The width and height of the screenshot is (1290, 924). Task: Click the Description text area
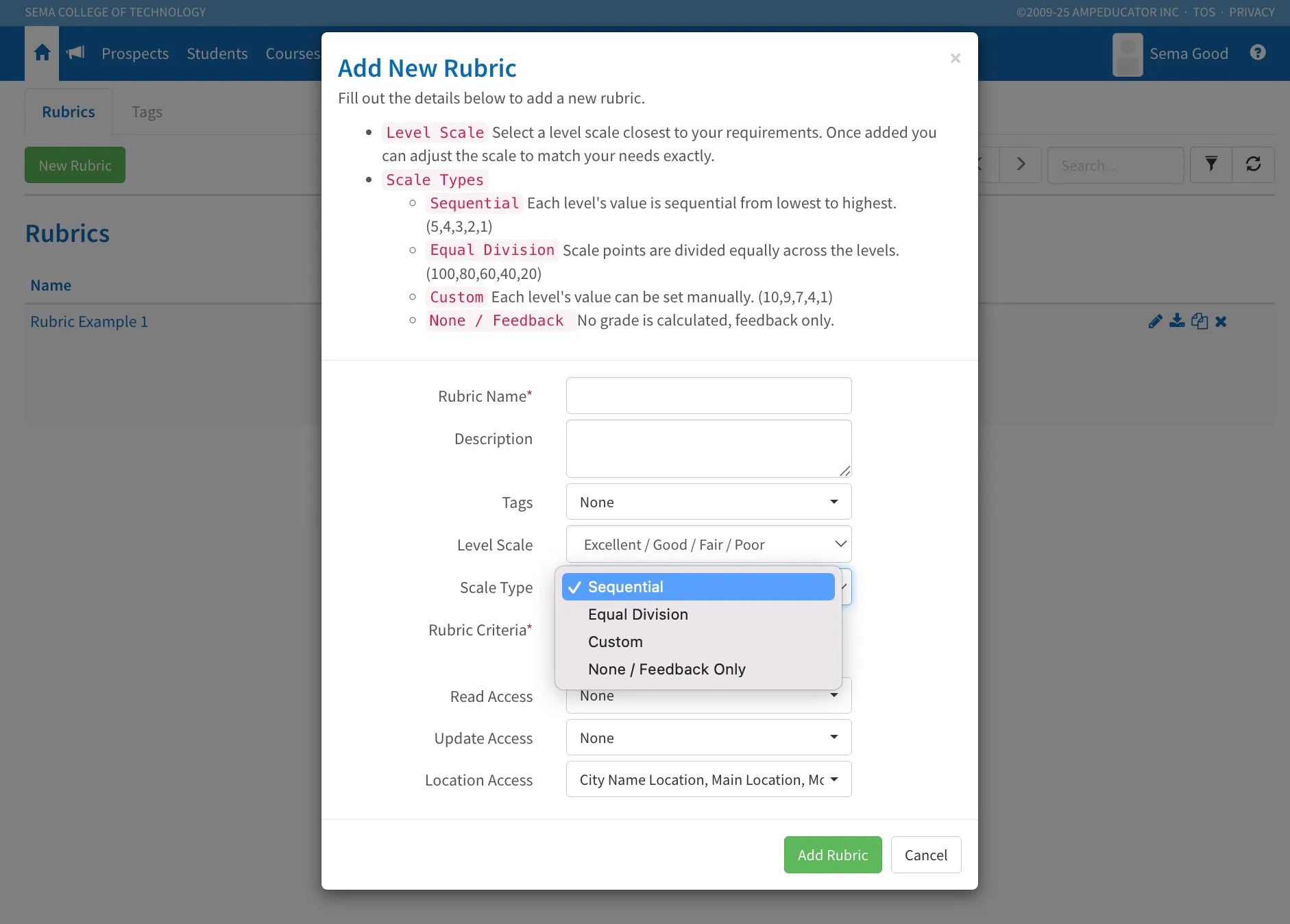coord(709,448)
